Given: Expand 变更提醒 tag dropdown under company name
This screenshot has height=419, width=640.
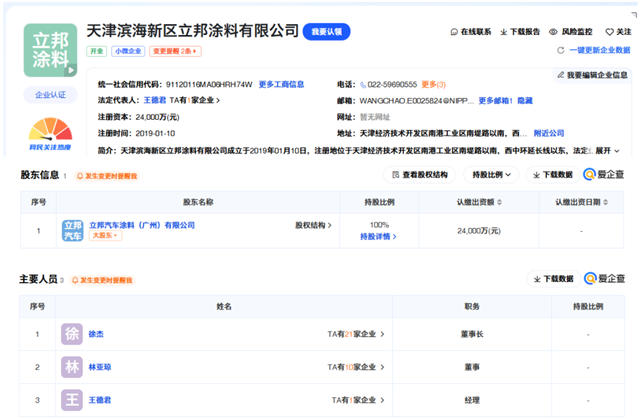Looking at the screenshot, I should [x=176, y=51].
